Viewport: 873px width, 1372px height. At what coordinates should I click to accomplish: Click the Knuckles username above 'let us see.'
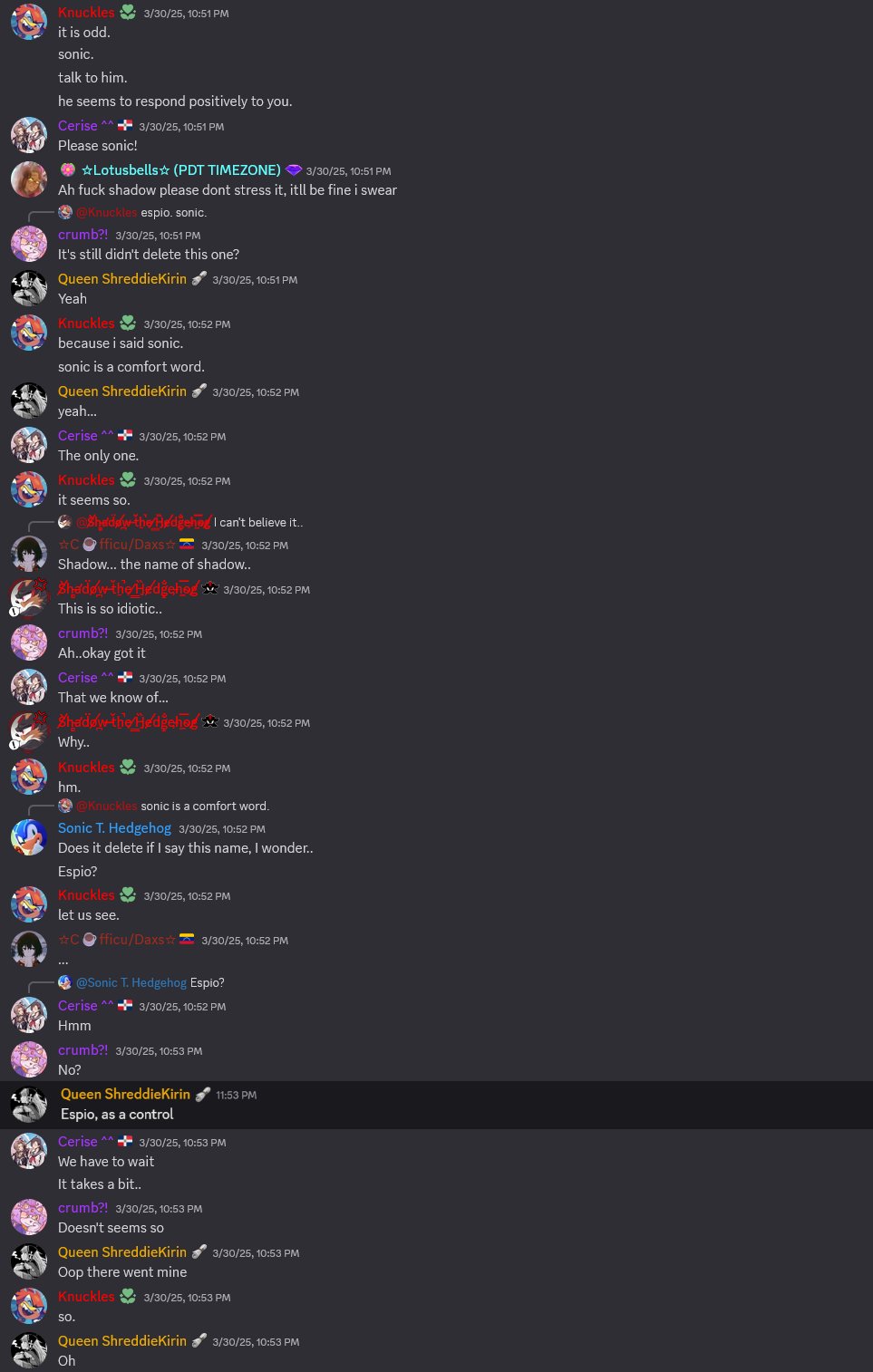coord(86,895)
